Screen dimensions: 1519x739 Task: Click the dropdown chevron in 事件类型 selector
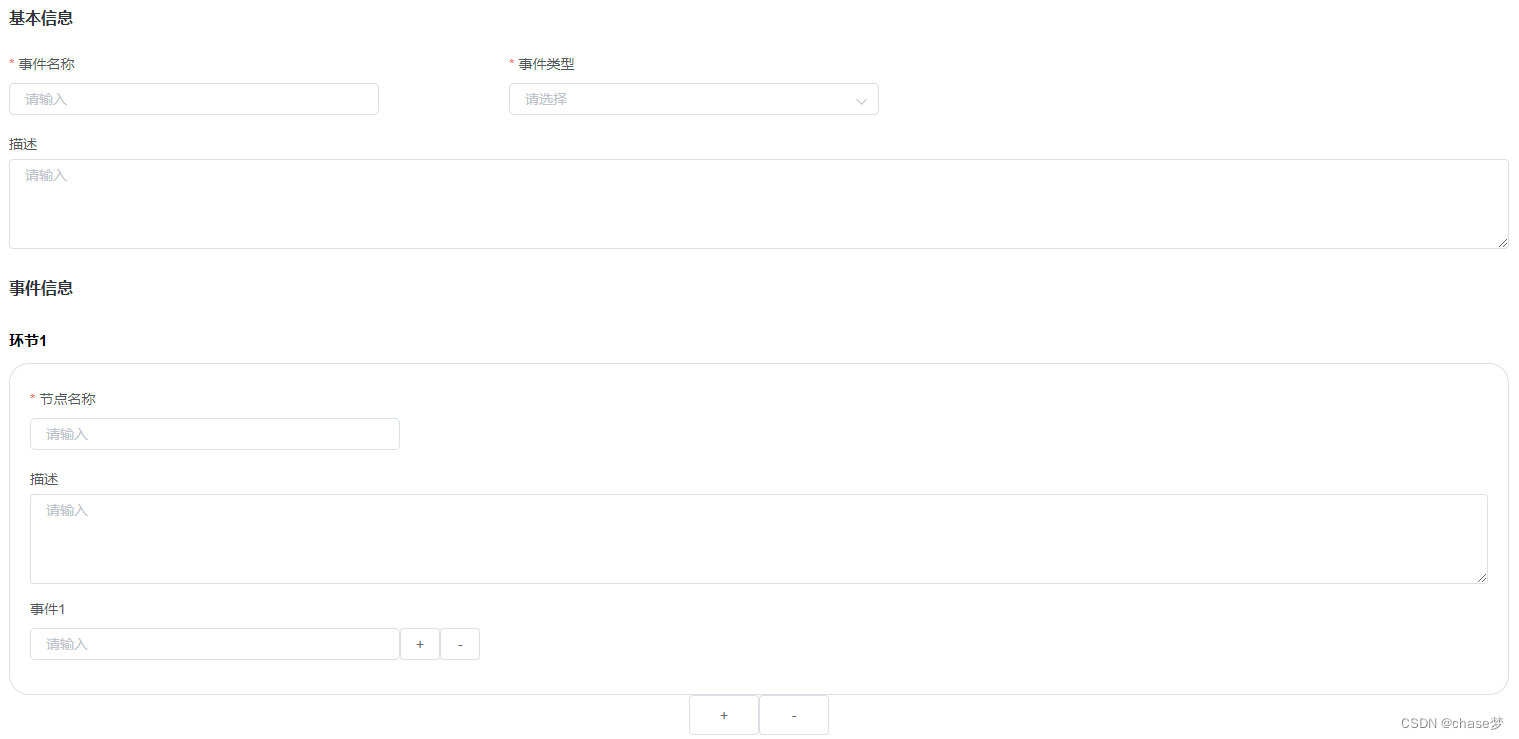[x=861, y=99]
